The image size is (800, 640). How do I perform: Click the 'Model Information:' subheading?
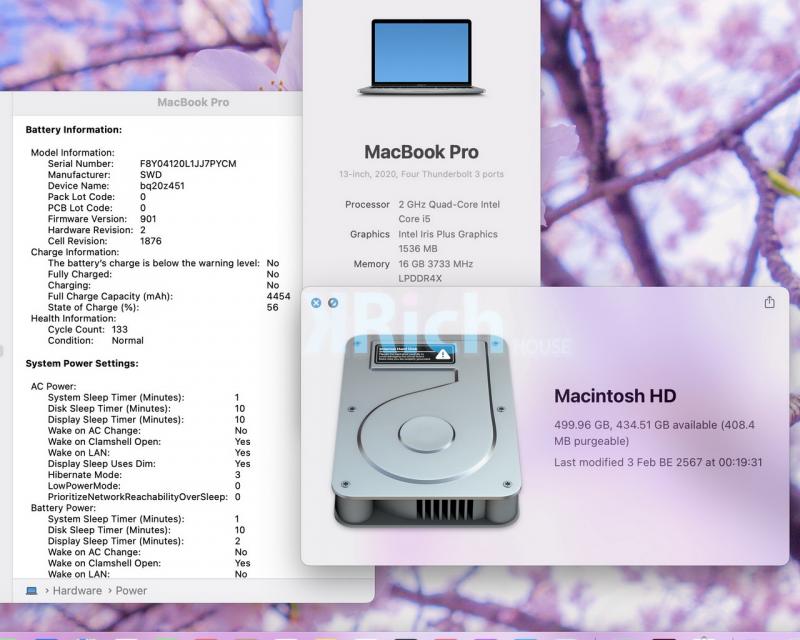click(73, 153)
